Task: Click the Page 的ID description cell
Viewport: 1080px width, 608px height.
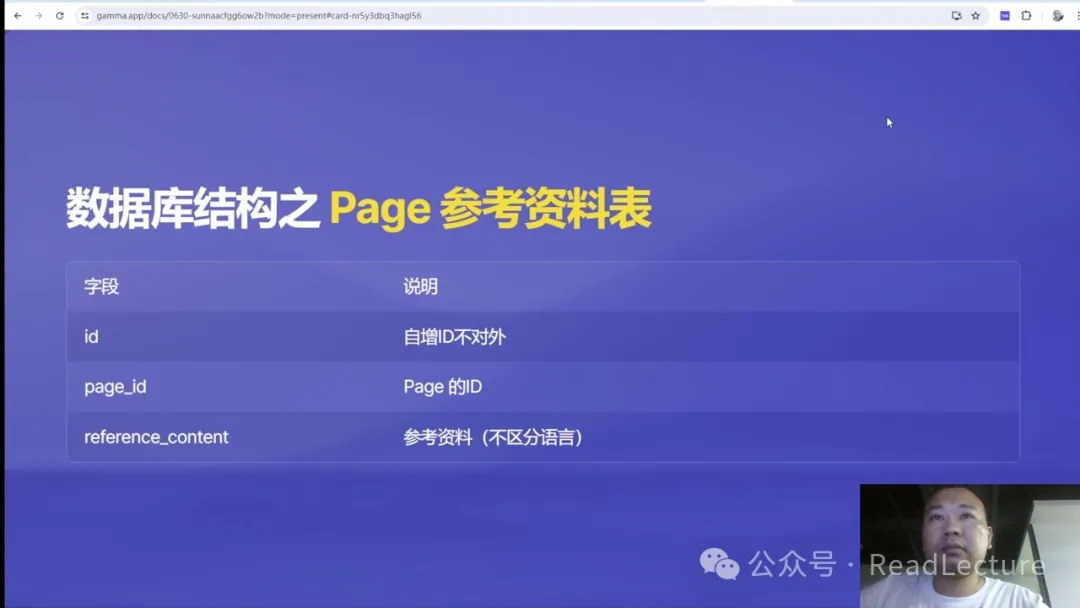Action: coord(442,387)
